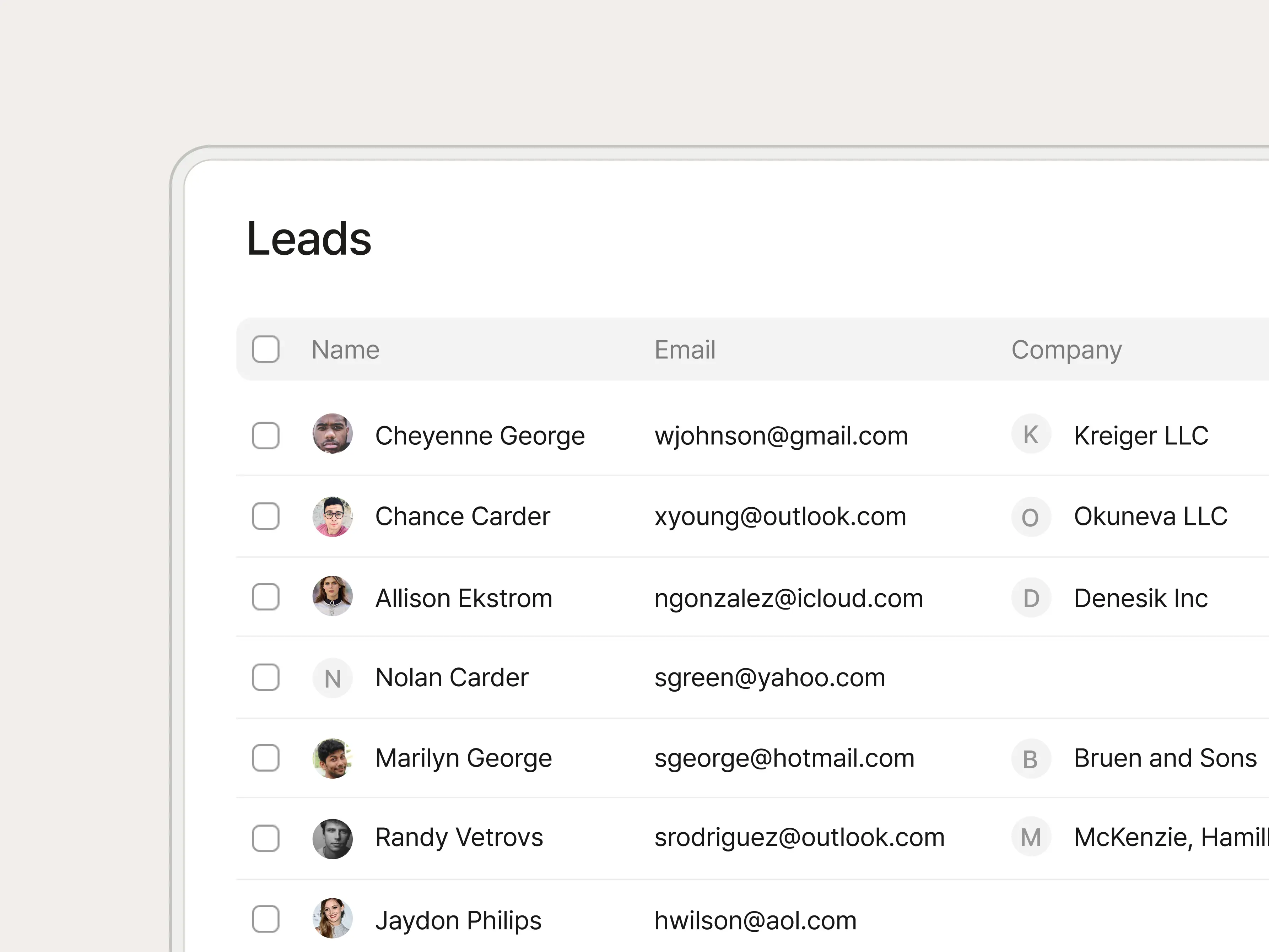This screenshot has width=1269, height=952.
Task: Sort the table by the Name column
Action: tap(345, 349)
